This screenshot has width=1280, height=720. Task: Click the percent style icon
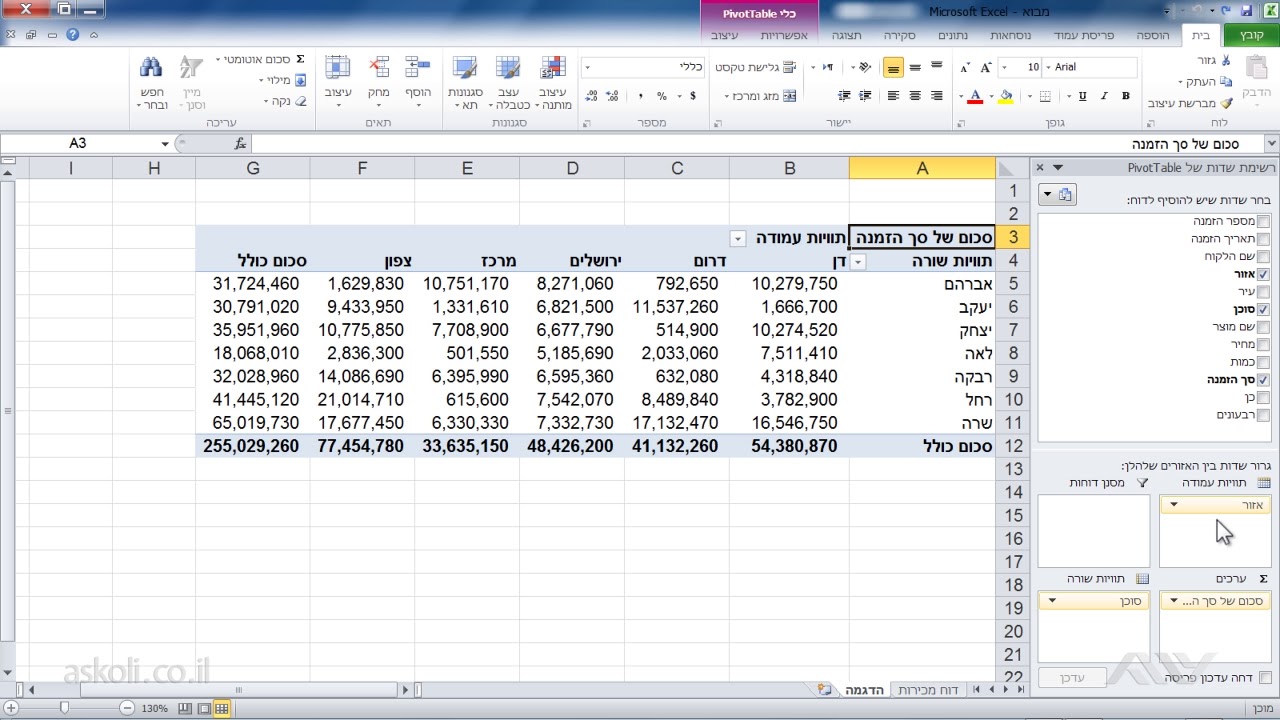pos(662,96)
